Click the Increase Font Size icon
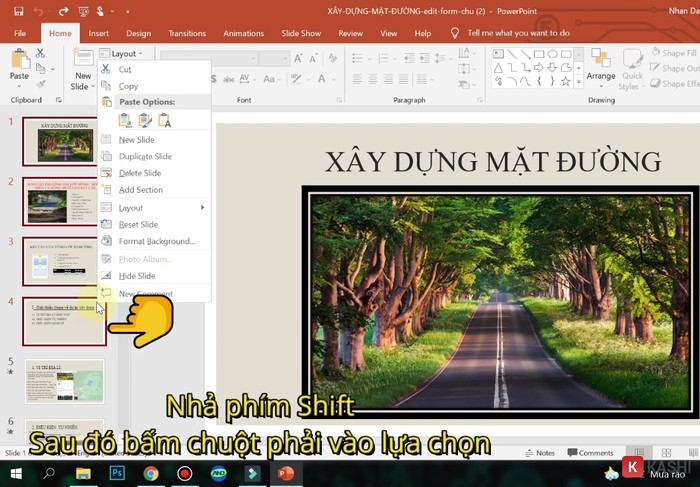Viewport: 700px width, 487px height. (x=298, y=58)
